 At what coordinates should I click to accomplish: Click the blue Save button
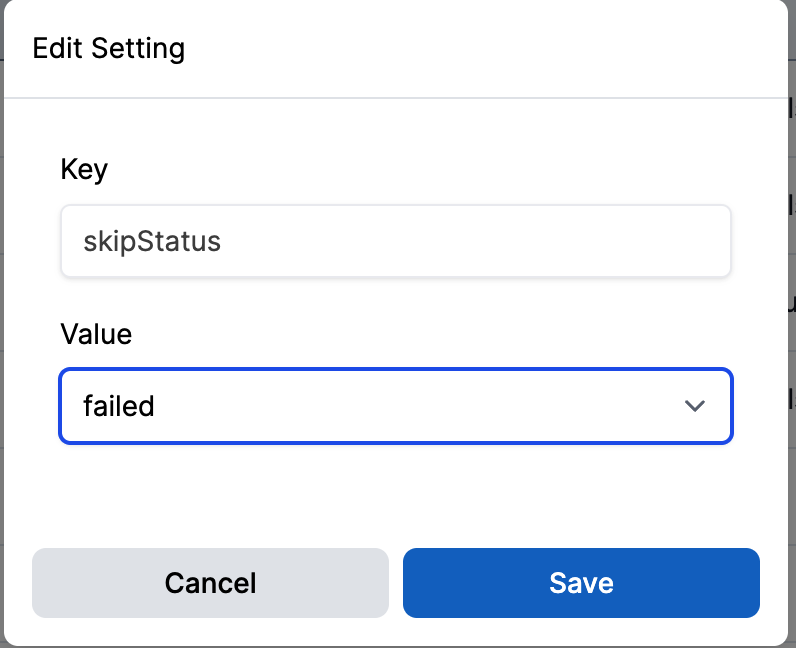coord(581,582)
